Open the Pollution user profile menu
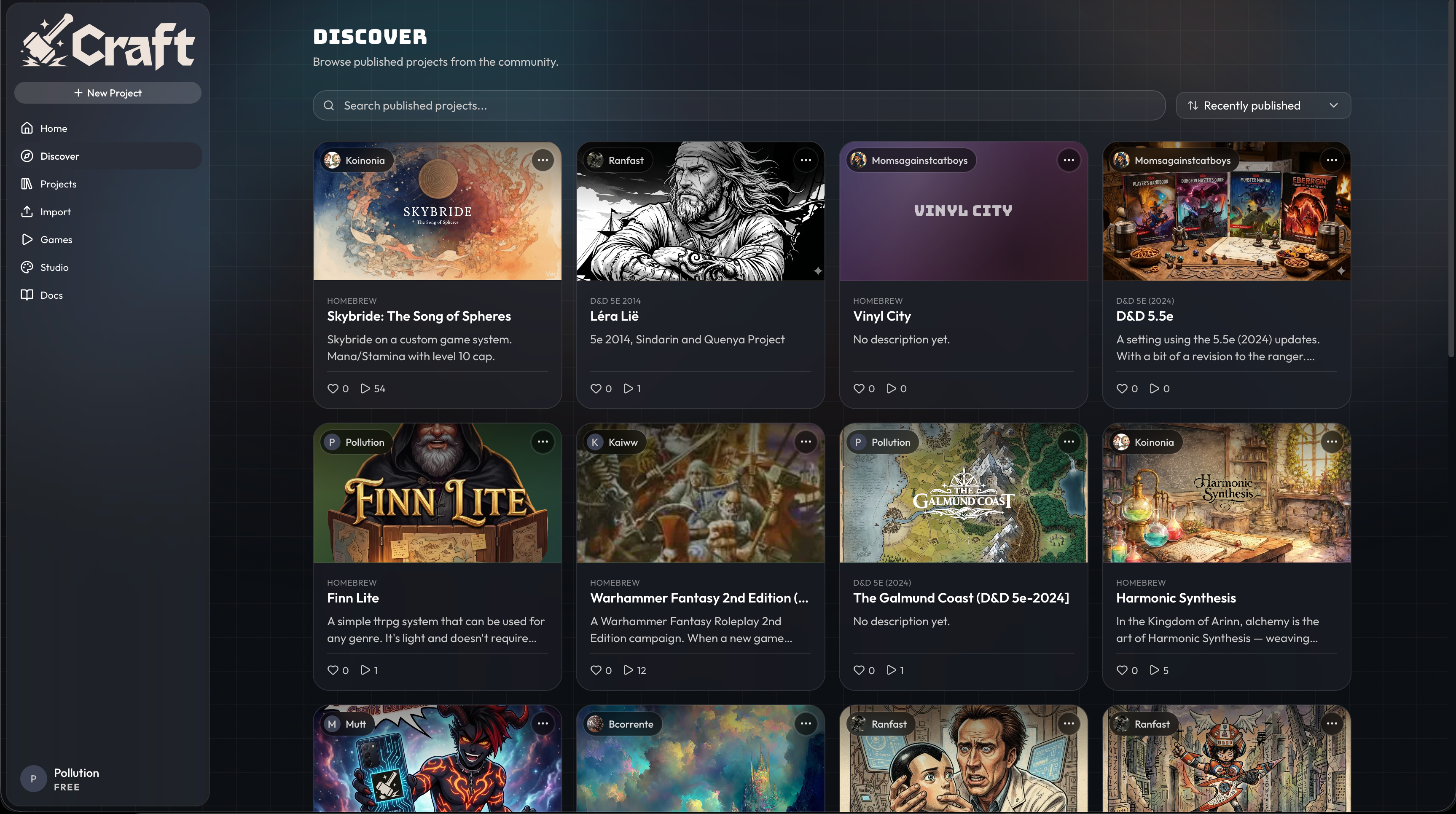The image size is (1456, 814). pyautogui.click(x=107, y=779)
